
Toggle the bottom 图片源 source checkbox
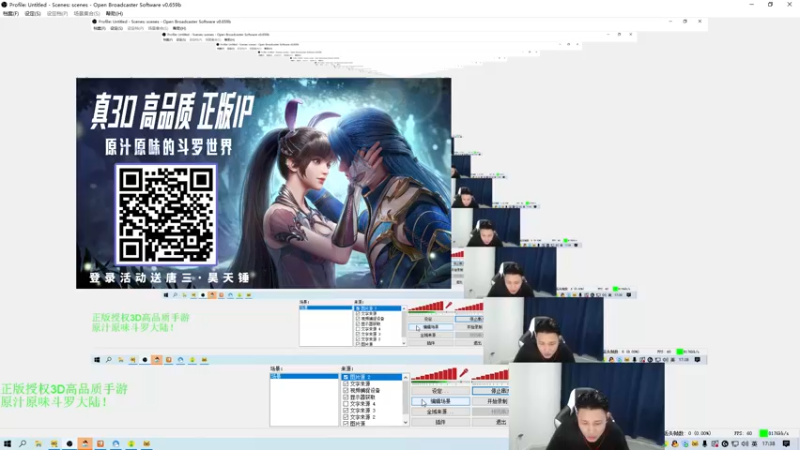tap(346, 423)
